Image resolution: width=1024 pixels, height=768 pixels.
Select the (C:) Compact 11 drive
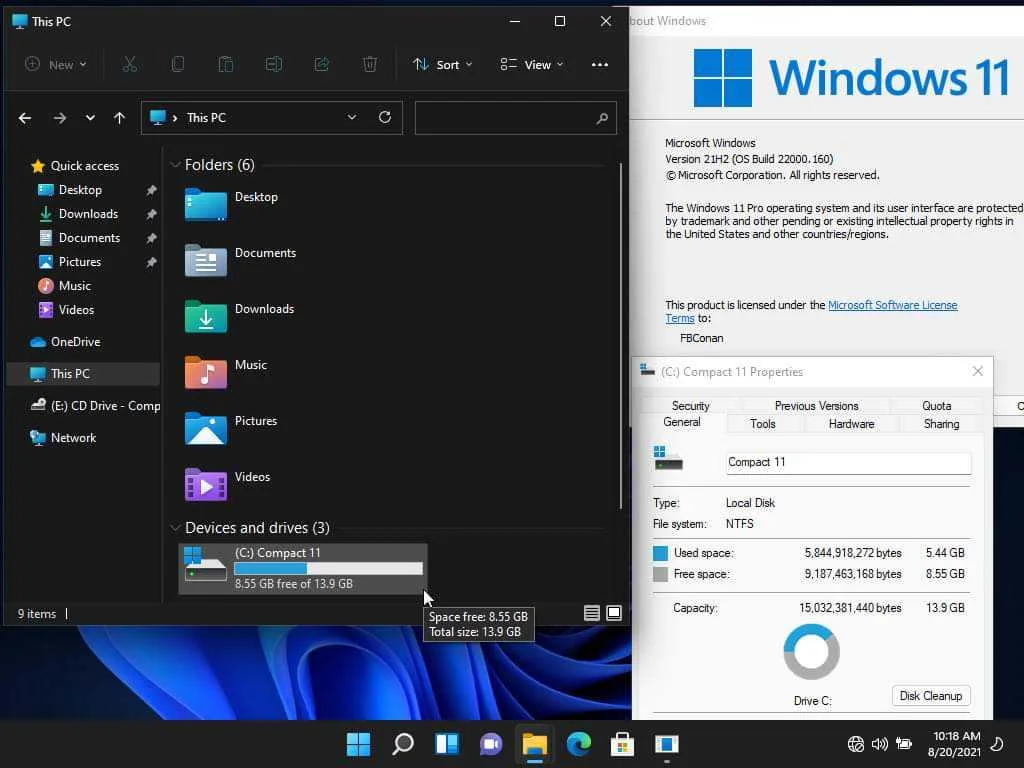pos(303,569)
